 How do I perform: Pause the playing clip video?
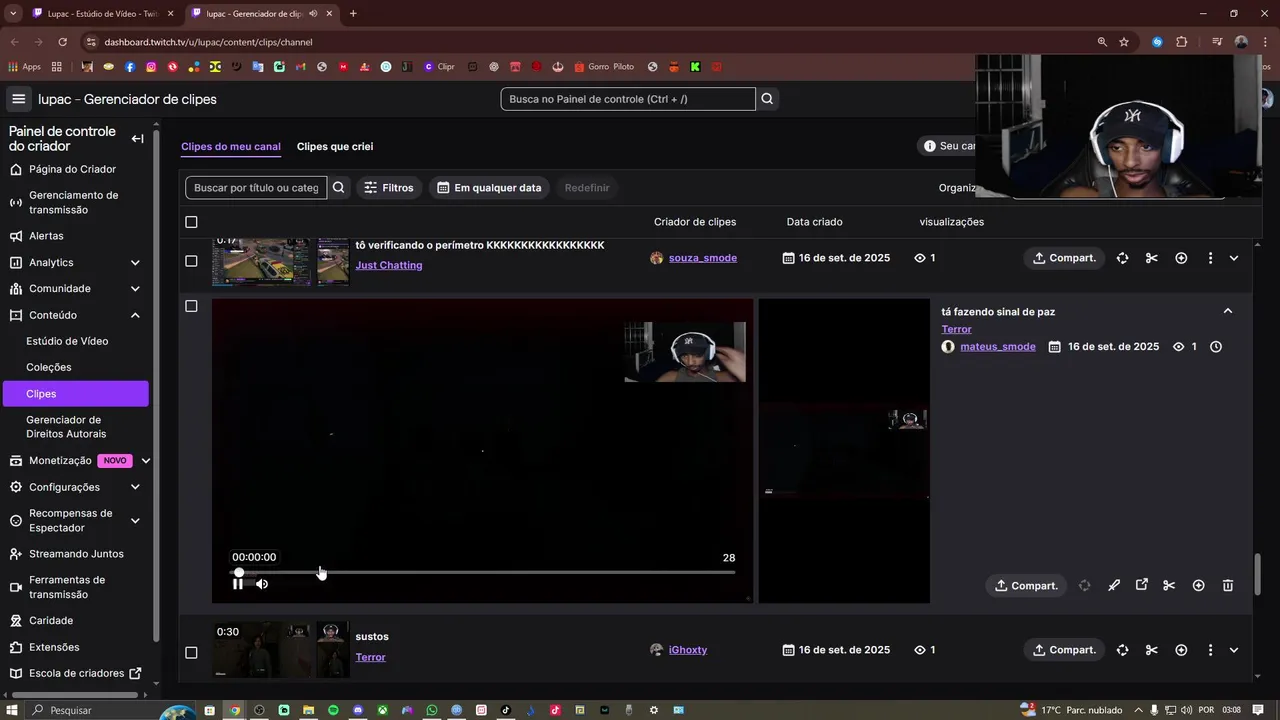pos(238,584)
